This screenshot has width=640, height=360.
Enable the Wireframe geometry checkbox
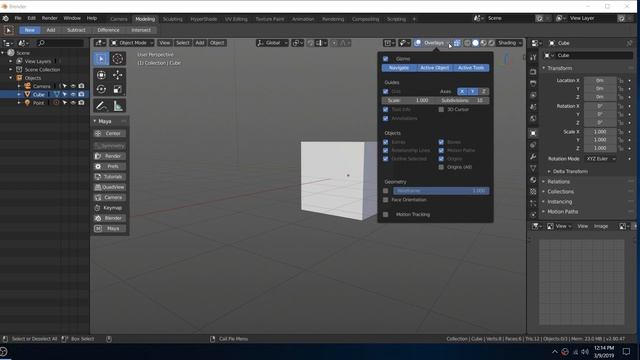pos(386,191)
